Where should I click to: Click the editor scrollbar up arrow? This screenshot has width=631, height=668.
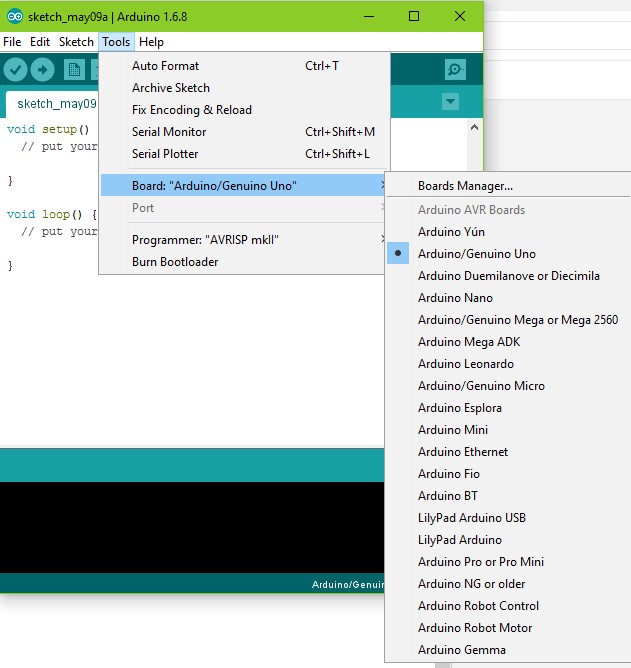pyautogui.click(x=474, y=127)
